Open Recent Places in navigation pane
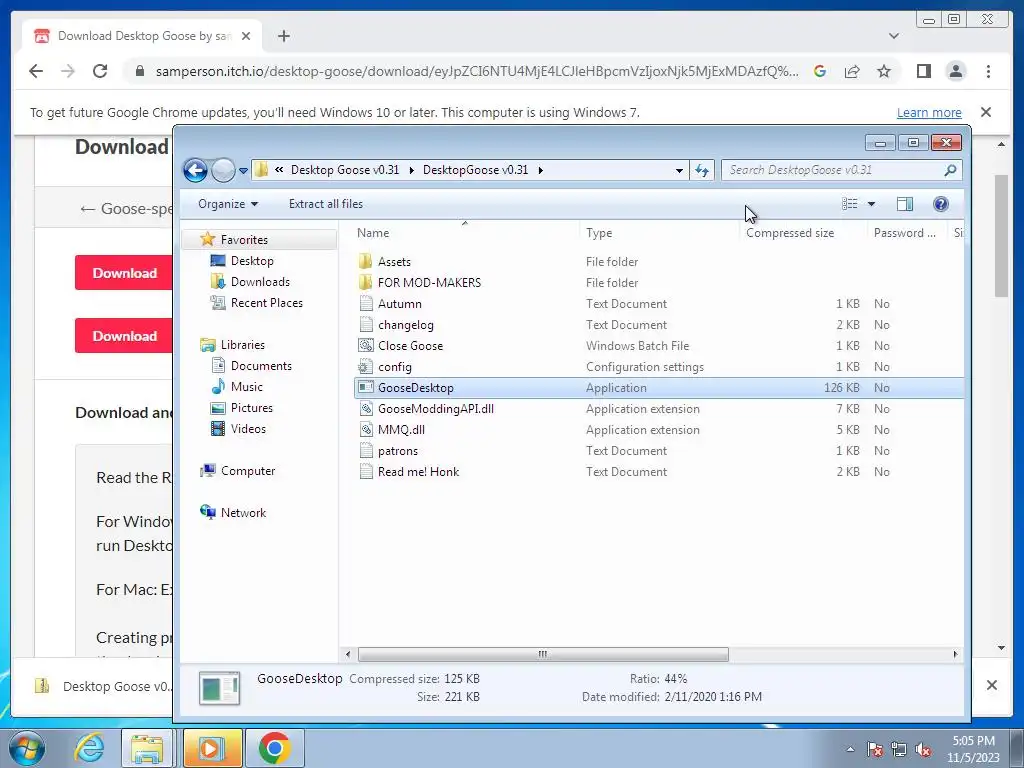This screenshot has width=1024, height=768. 266,303
